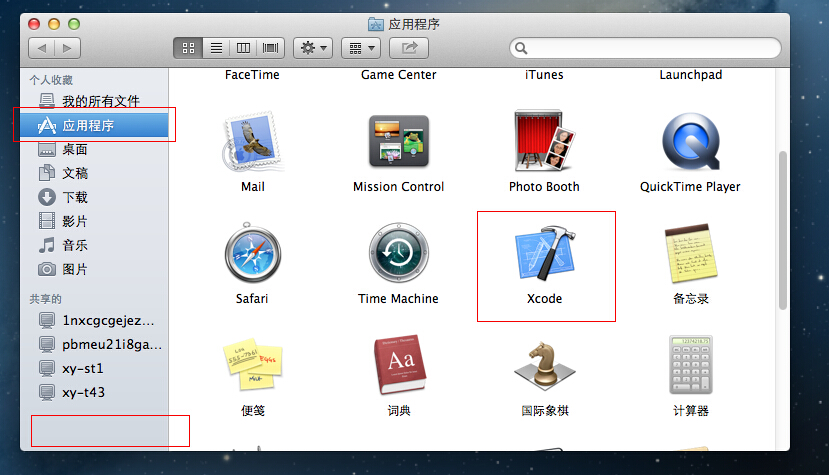Image resolution: width=829 pixels, height=475 pixels.
Task: Click the Game Center label
Action: [x=399, y=75]
